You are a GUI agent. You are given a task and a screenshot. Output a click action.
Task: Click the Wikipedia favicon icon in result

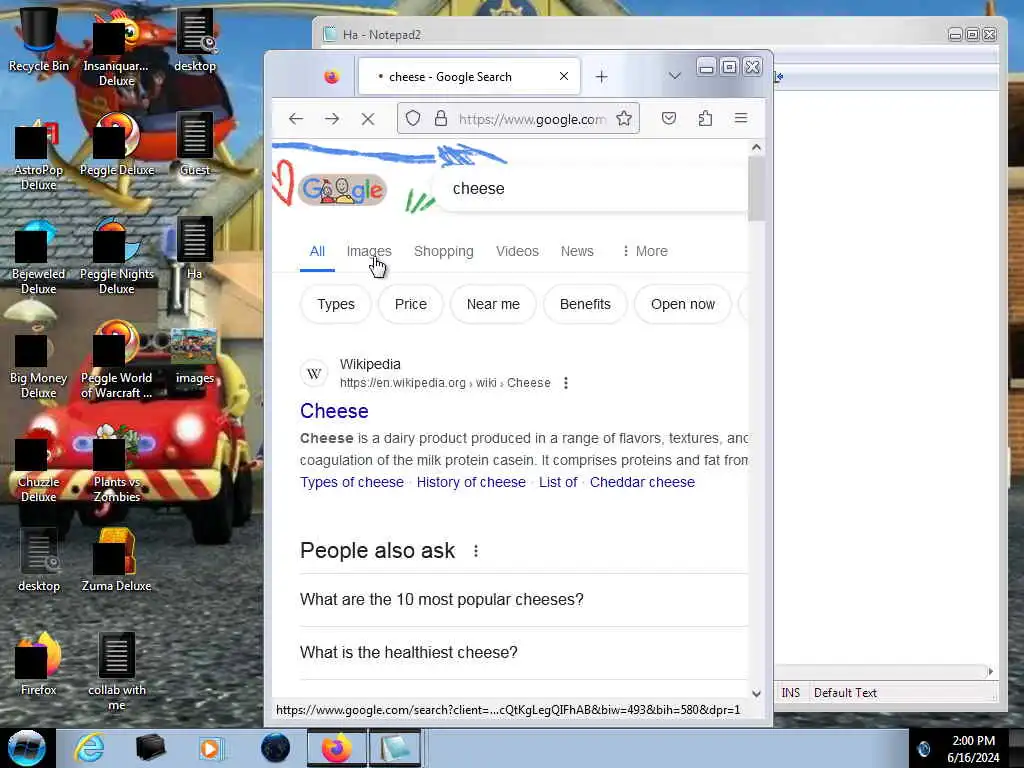(313, 374)
